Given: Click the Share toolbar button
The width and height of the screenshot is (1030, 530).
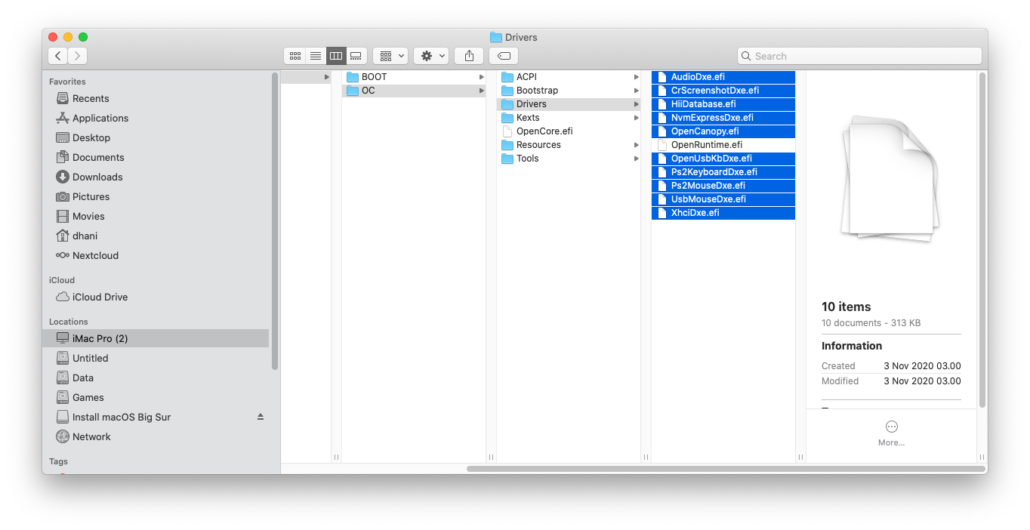Looking at the screenshot, I should click(x=469, y=56).
